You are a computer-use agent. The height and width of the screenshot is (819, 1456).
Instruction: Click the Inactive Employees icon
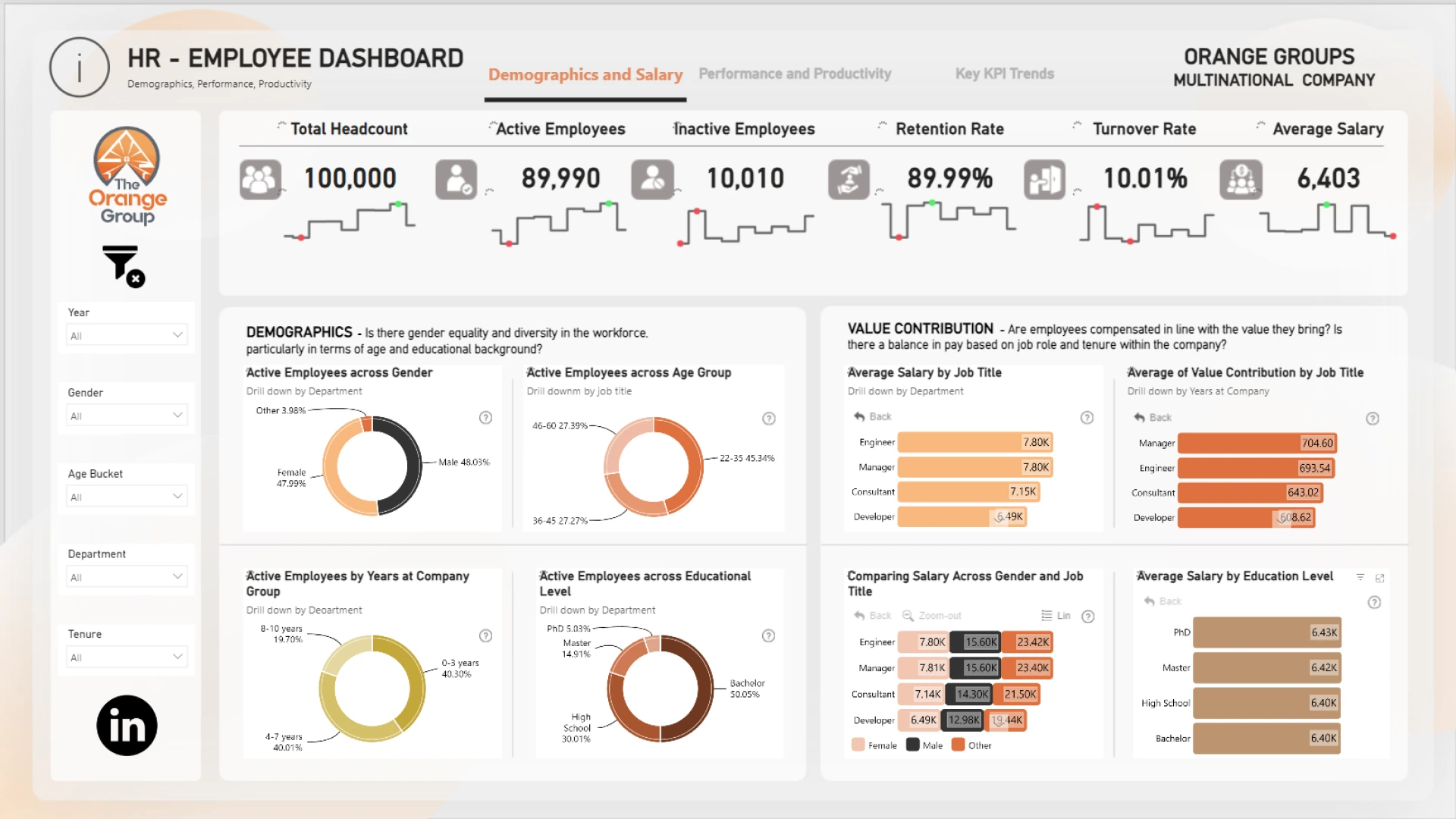click(x=652, y=180)
